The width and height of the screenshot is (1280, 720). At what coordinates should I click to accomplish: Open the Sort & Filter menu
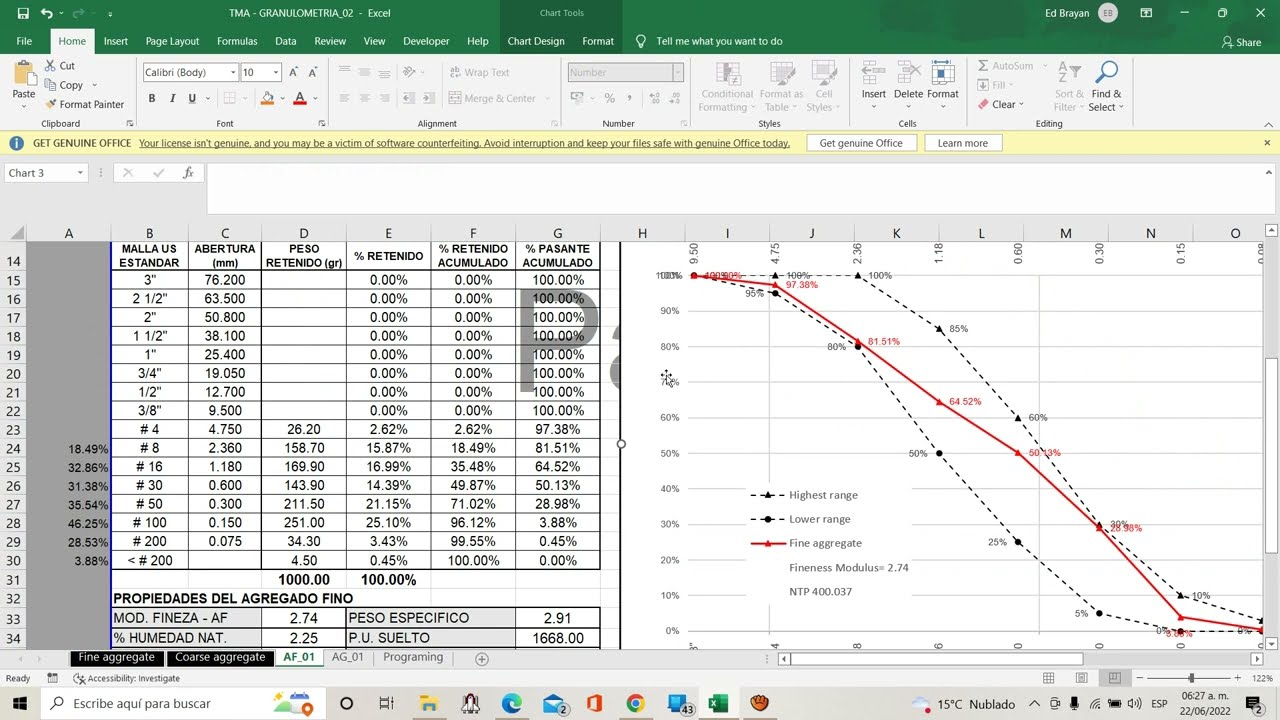1069,87
